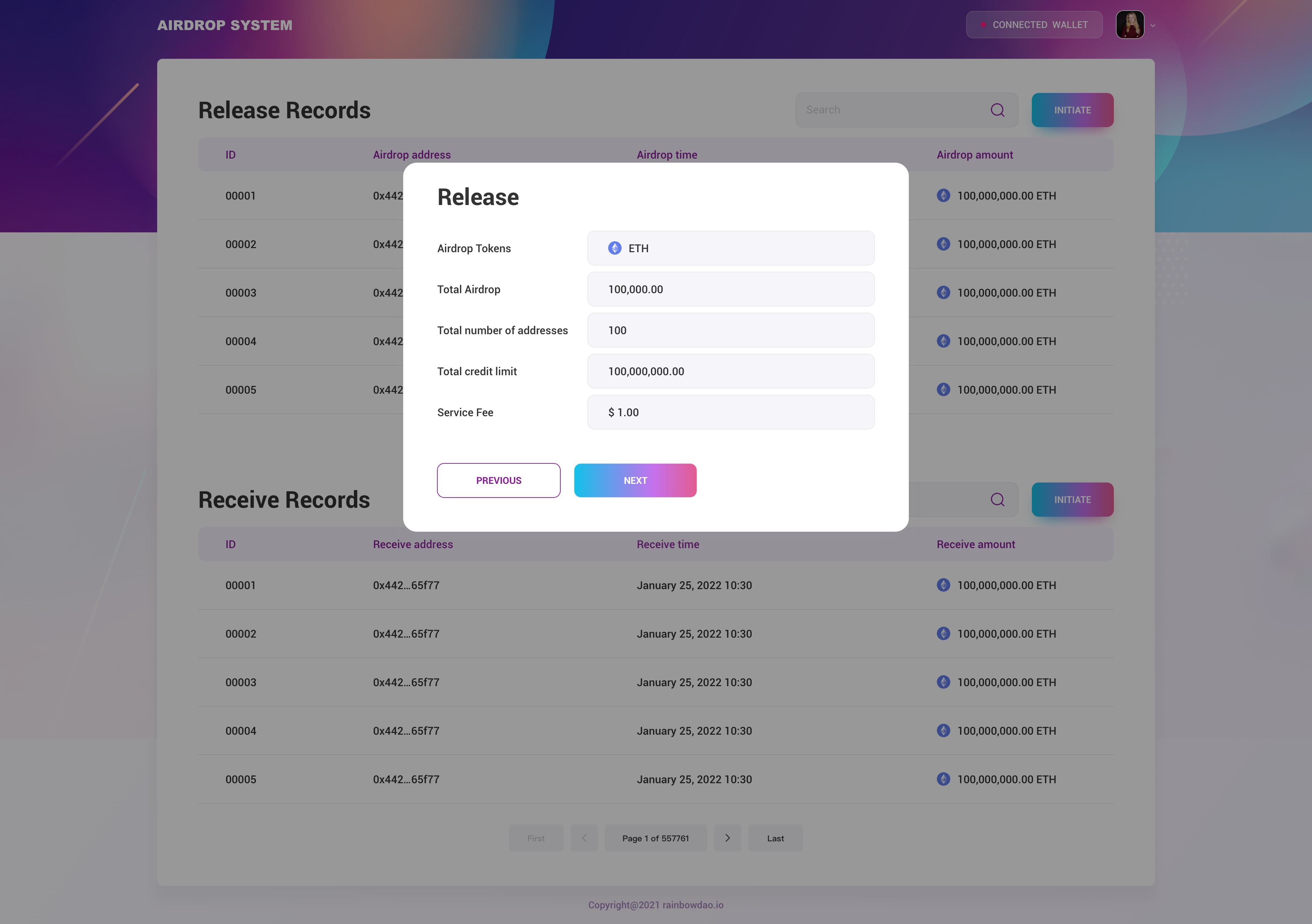The image size is (1312, 924).
Task: Expand the profile menu dropdown arrow
Action: click(1152, 26)
